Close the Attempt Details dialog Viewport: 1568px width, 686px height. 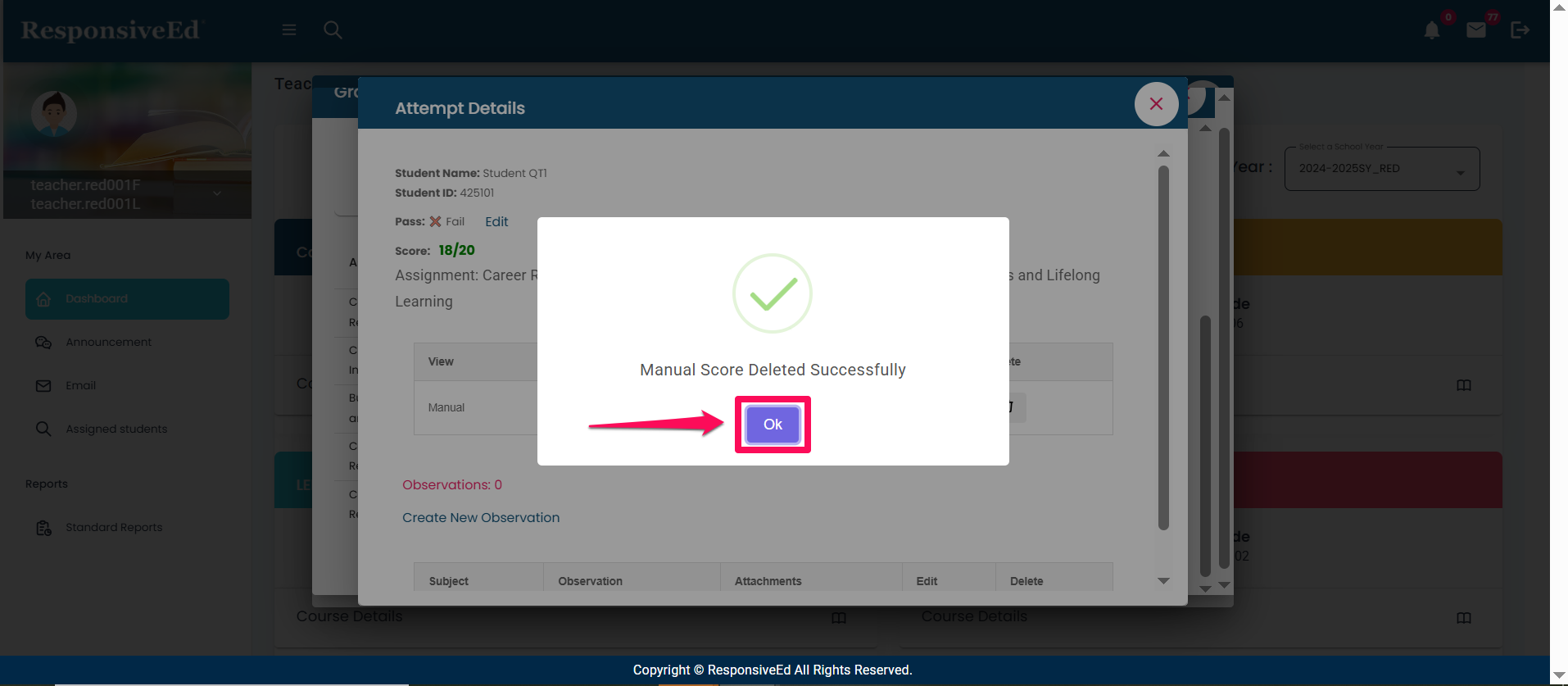coord(1156,104)
